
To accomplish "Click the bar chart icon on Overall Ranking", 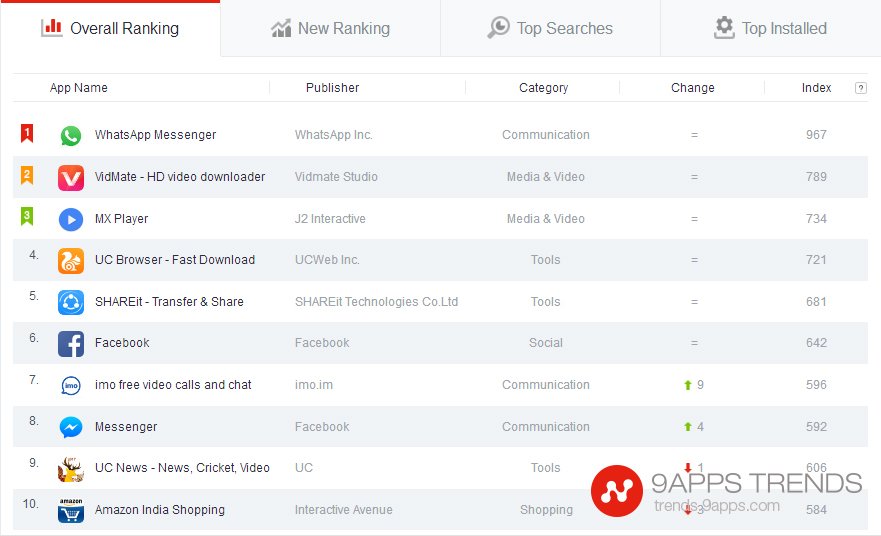I will pos(52,28).
